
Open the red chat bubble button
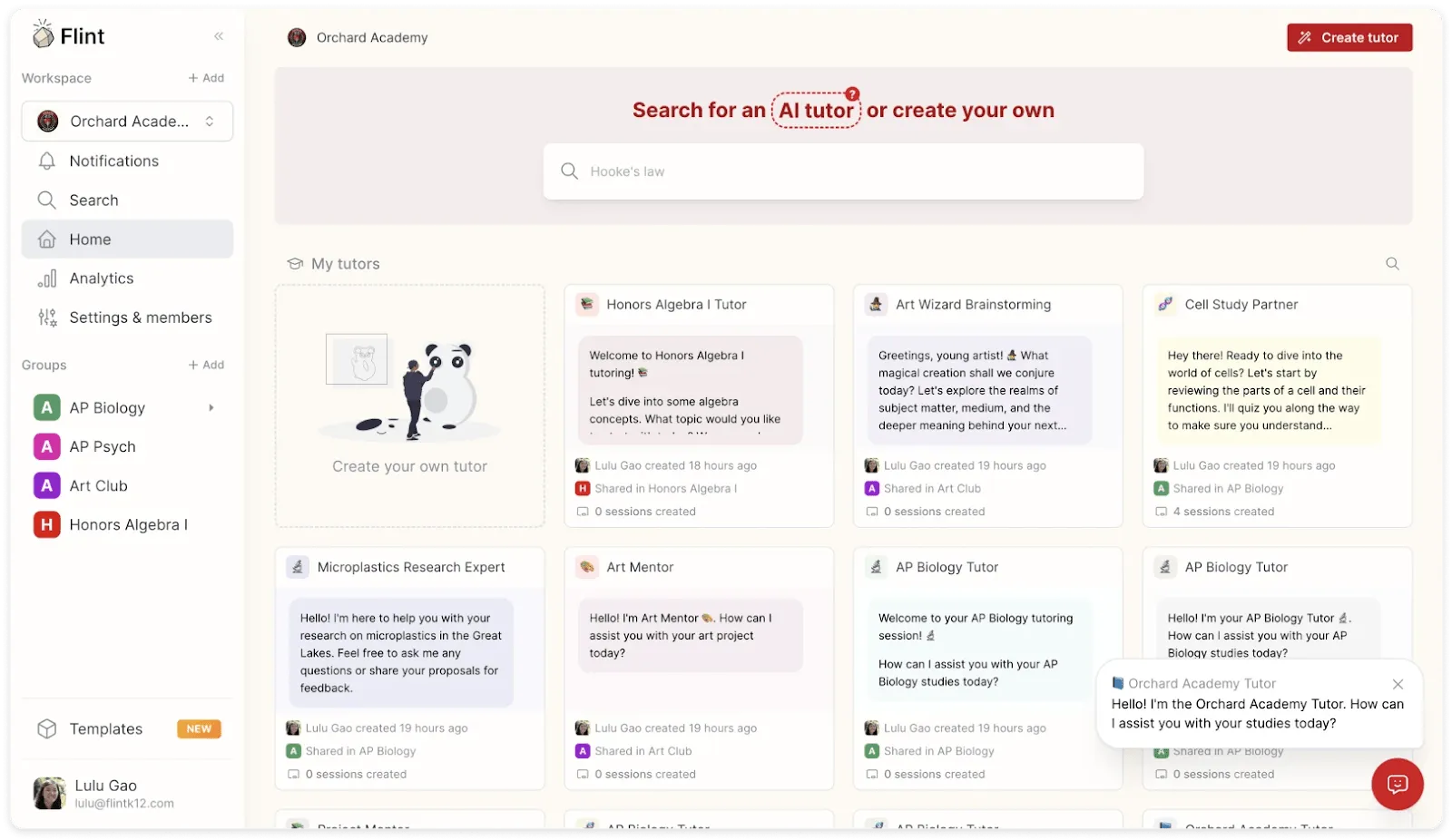(x=1398, y=784)
